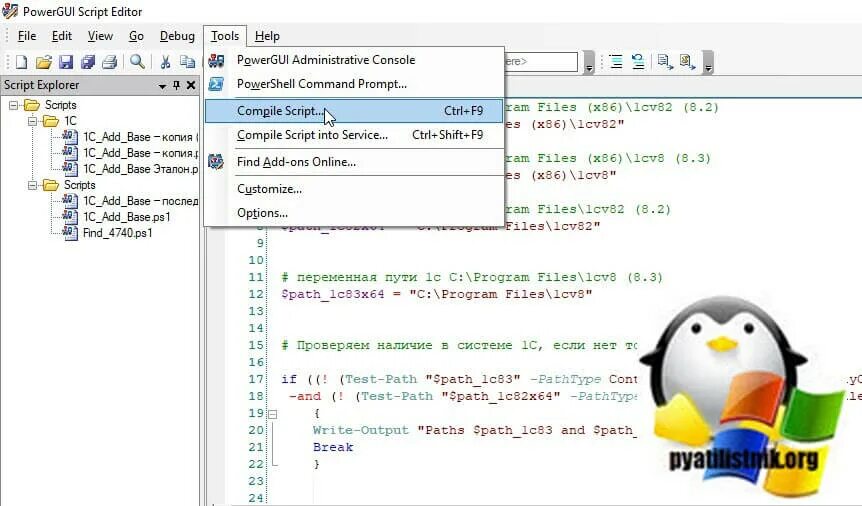Click the 'if' keyword on line 17

click(x=289, y=379)
